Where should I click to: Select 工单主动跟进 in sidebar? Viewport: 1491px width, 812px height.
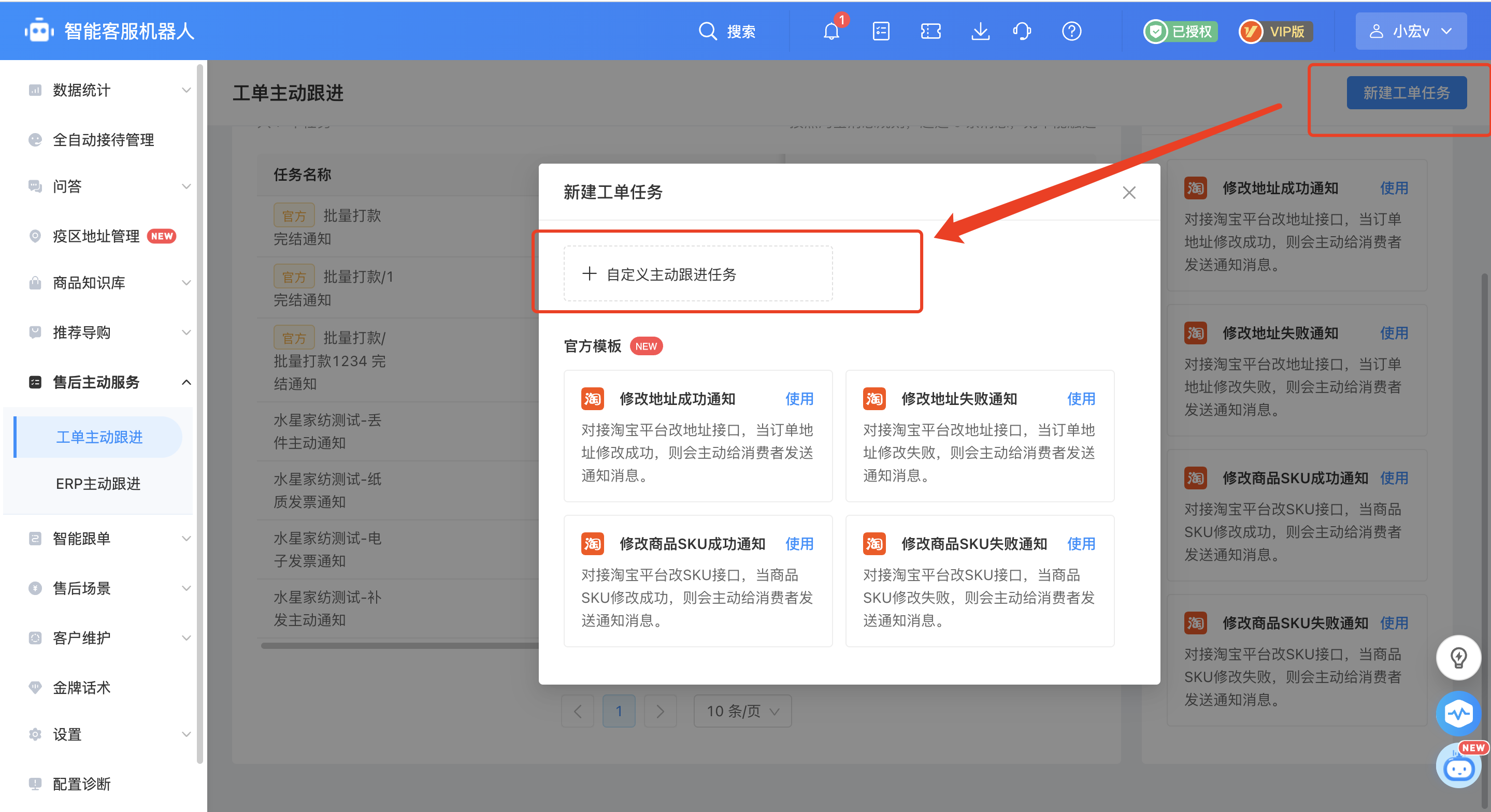[x=99, y=437]
